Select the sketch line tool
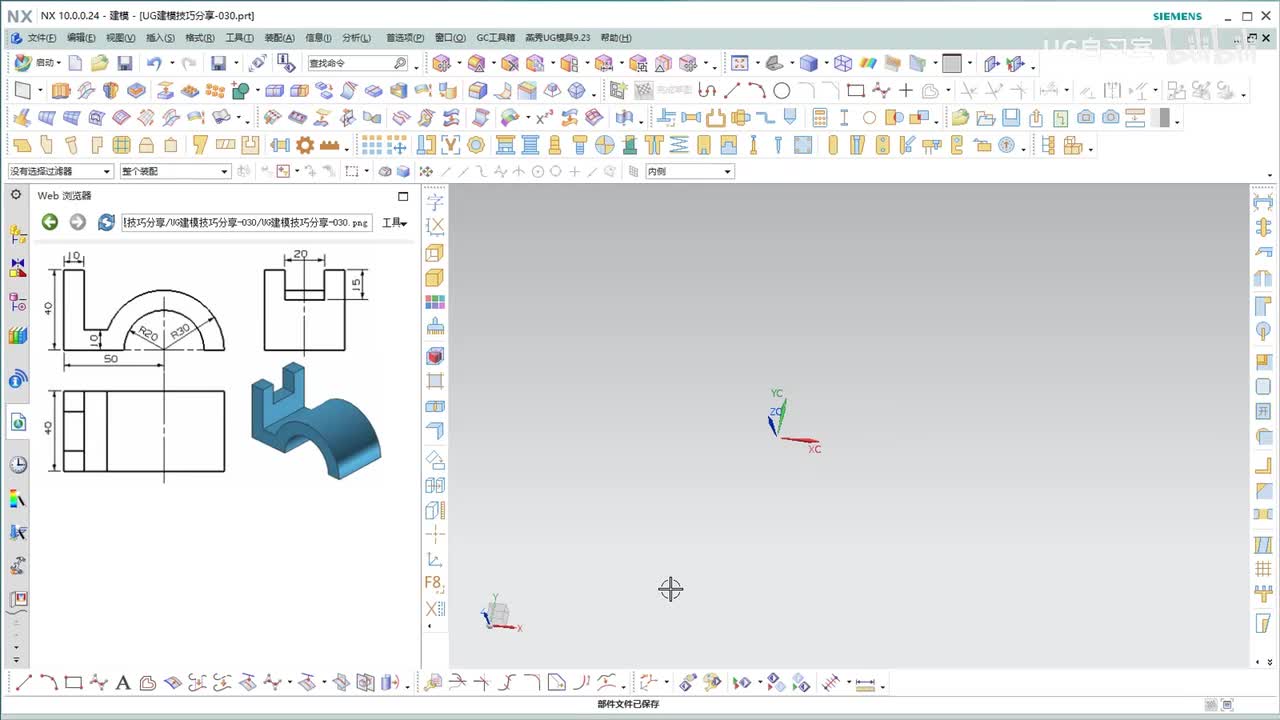1280x720 pixels. (732, 91)
